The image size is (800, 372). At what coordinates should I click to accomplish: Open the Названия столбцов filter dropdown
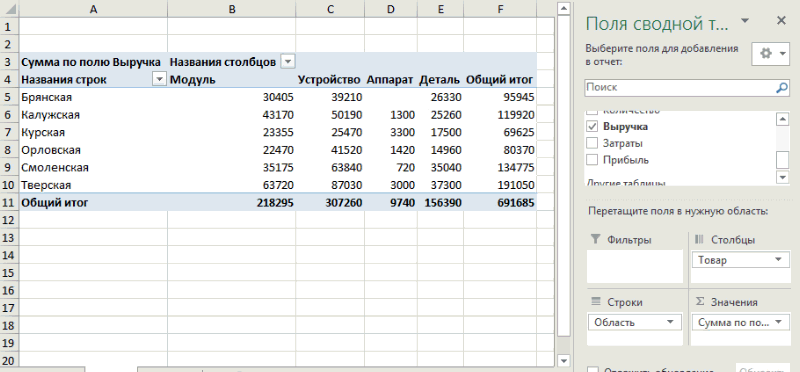288,62
